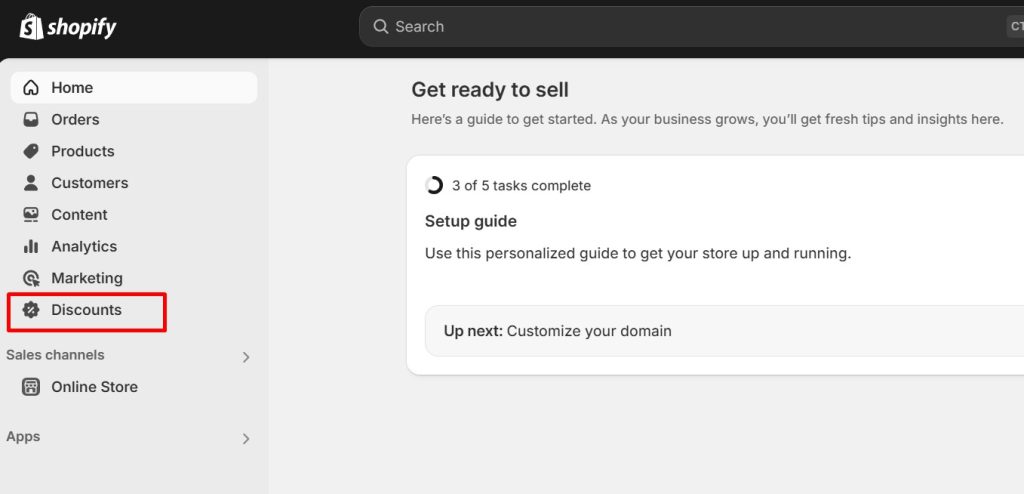Click the circular task progress indicator
This screenshot has width=1024, height=494.
434,185
